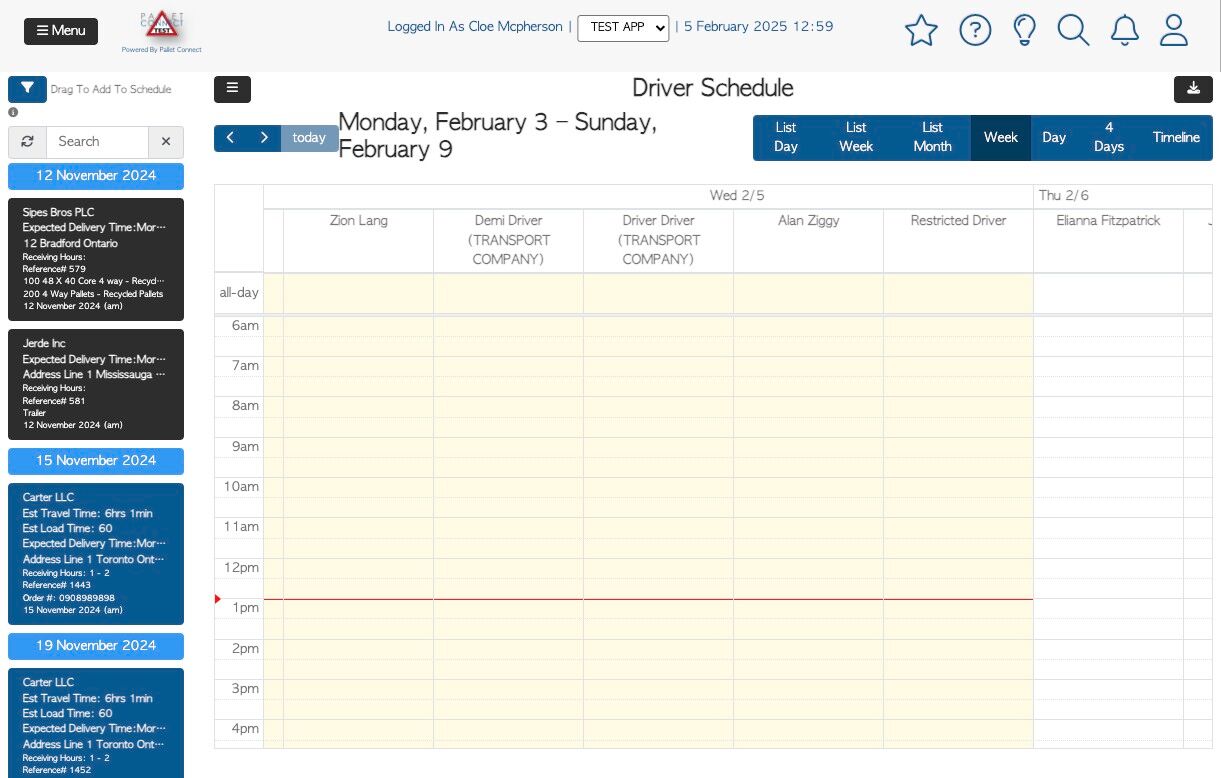This screenshot has height=778, width=1221.
Task: Open the user profile icon
Action: [x=1174, y=30]
